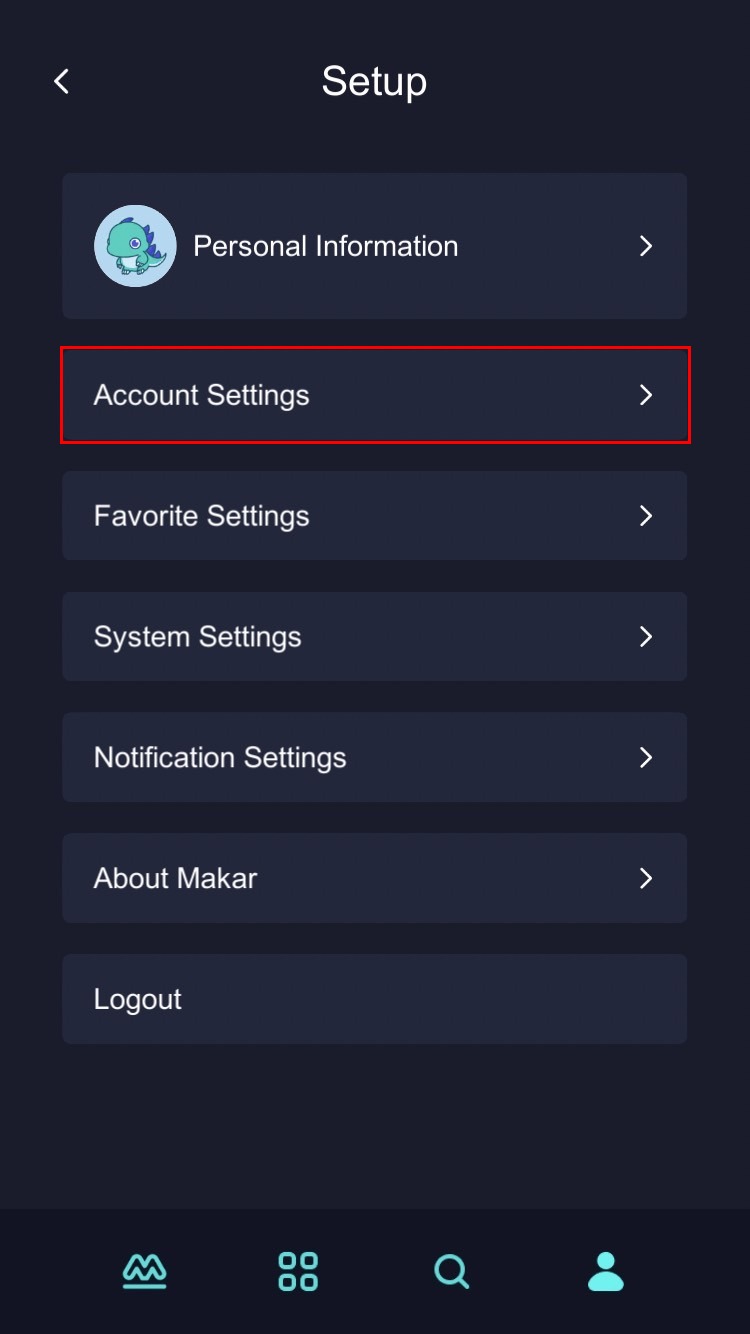Tap the back arrow icon
The image size is (750, 1334).
coord(62,81)
